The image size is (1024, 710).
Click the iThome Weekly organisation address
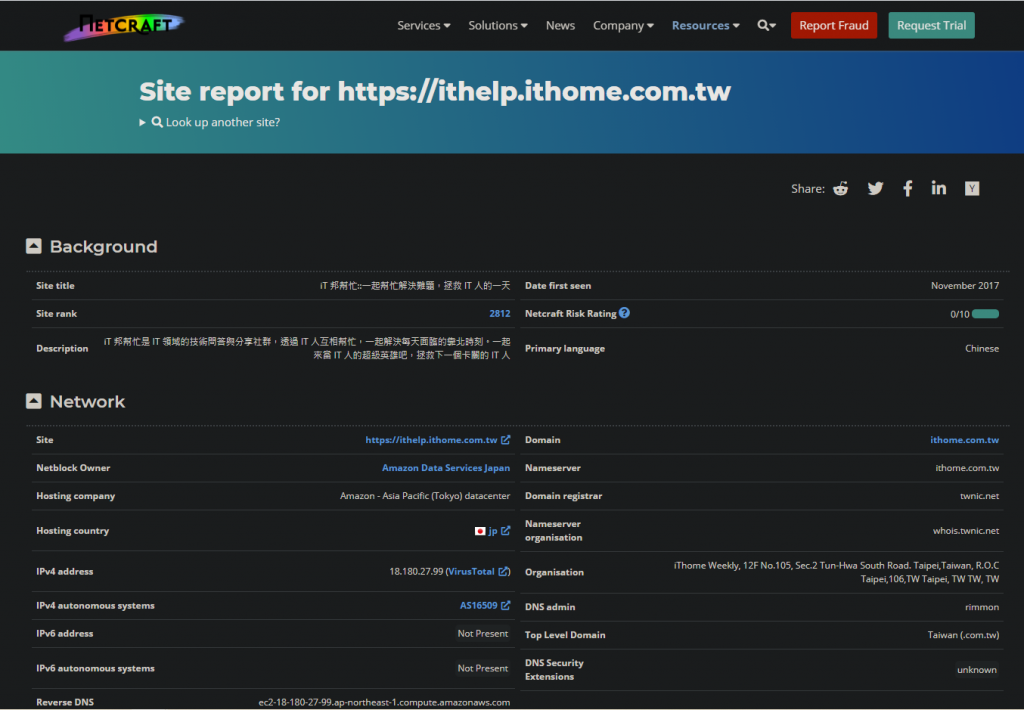[x=836, y=572]
